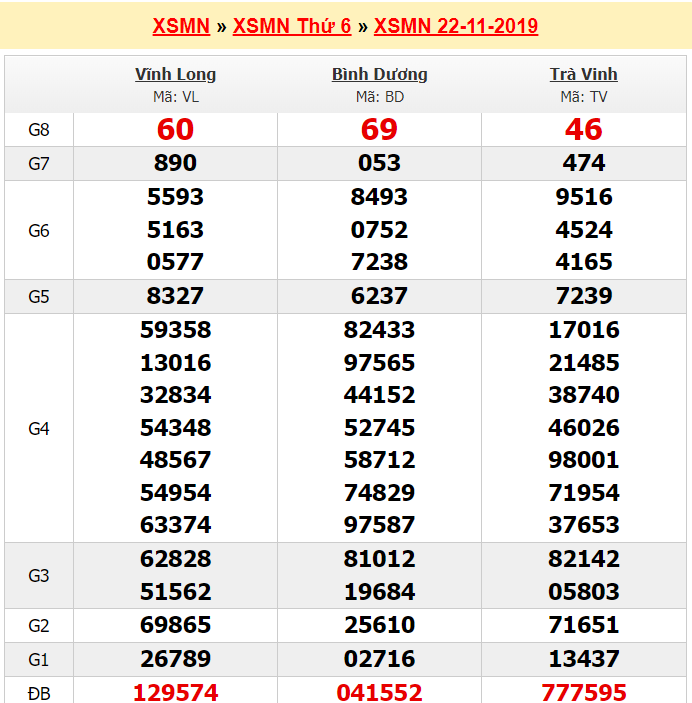The height and width of the screenshot is (703, 692).
Task: Select the G3 row label
Action: (39, 576)
